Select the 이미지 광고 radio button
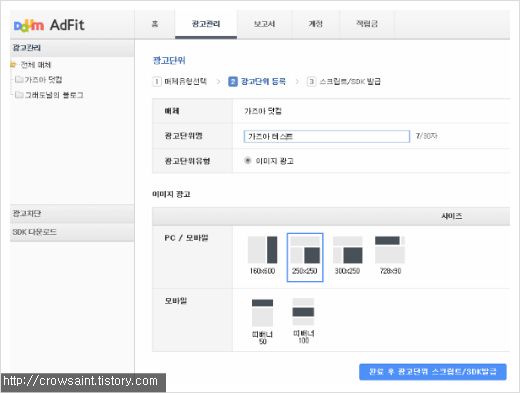 [x=247, y=161]
